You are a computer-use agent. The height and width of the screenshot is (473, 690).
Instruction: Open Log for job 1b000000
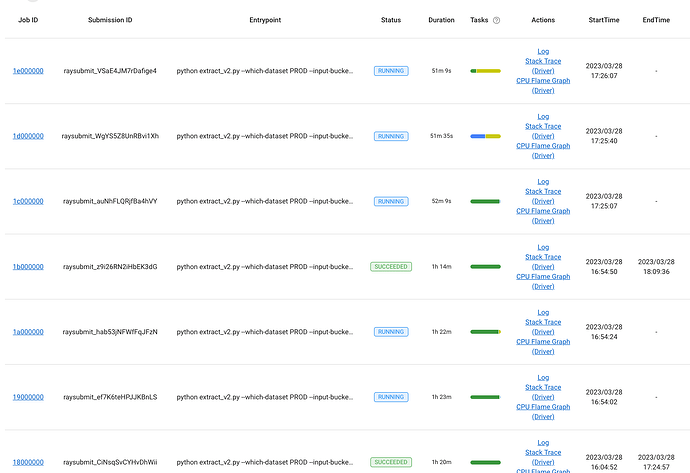coord(543,247)
